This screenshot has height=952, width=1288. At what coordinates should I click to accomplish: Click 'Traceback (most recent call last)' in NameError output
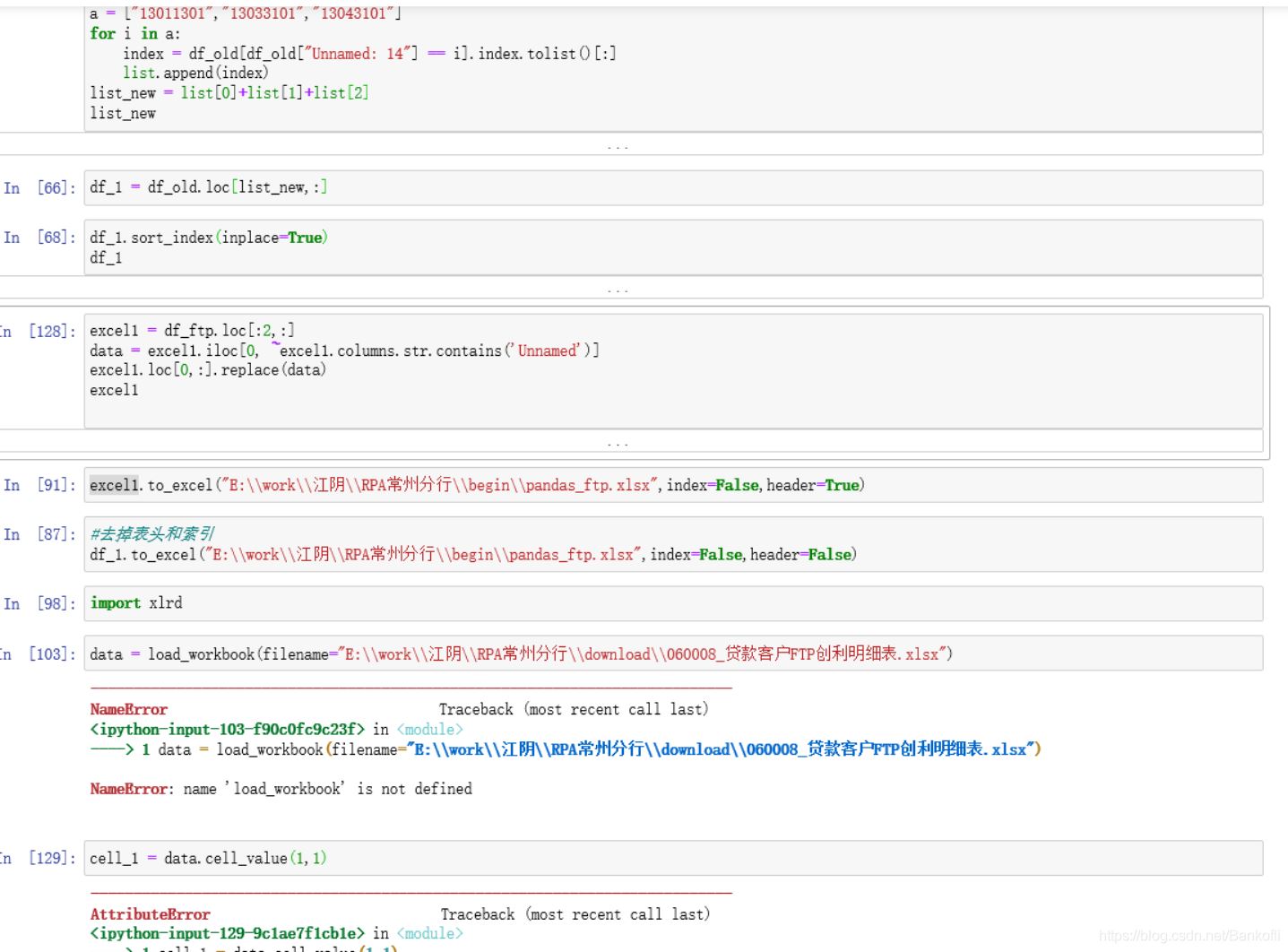point(574,709)
